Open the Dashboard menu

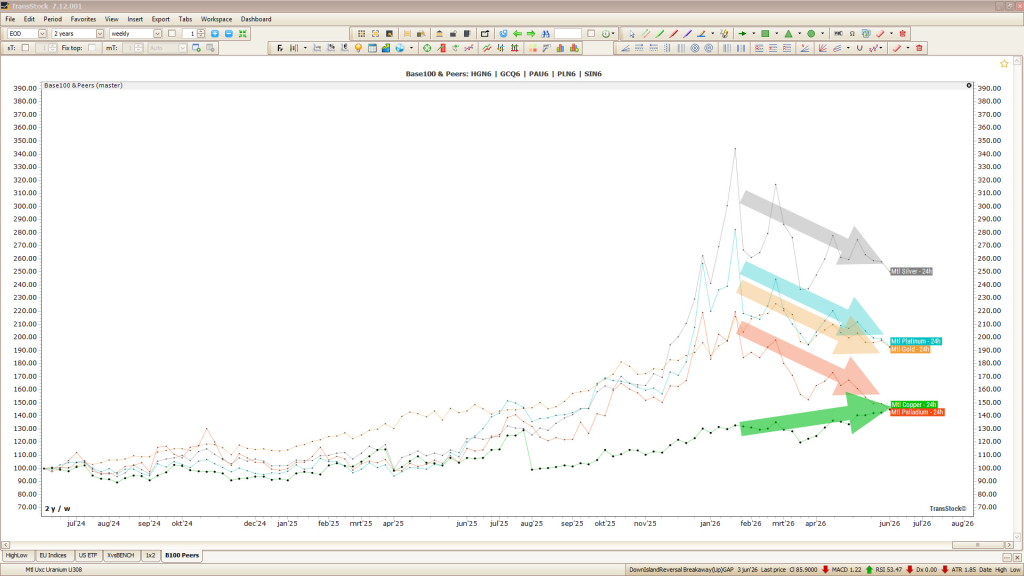pos(256,19)
